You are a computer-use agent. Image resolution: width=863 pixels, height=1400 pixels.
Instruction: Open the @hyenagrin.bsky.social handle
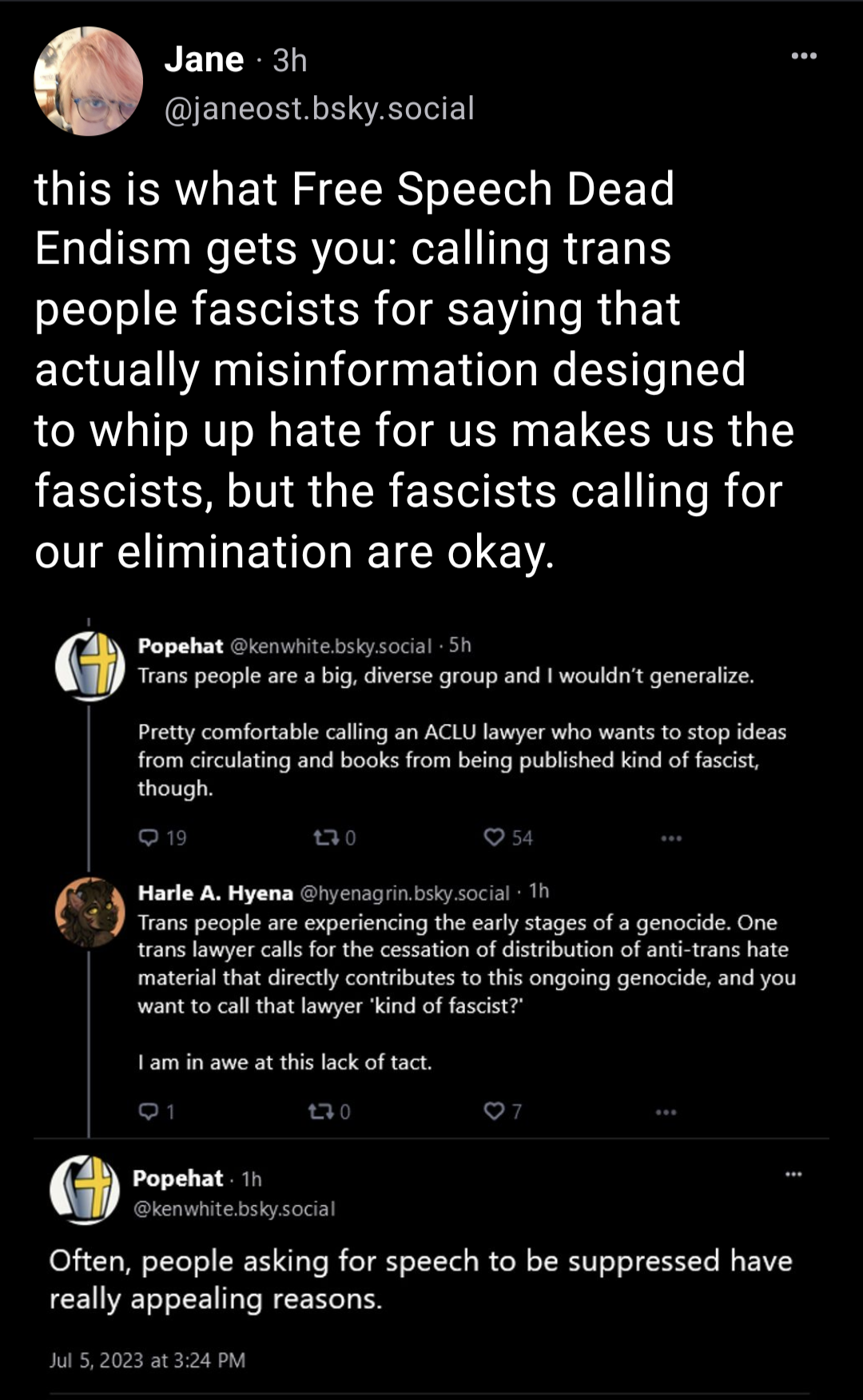point(404,893)
